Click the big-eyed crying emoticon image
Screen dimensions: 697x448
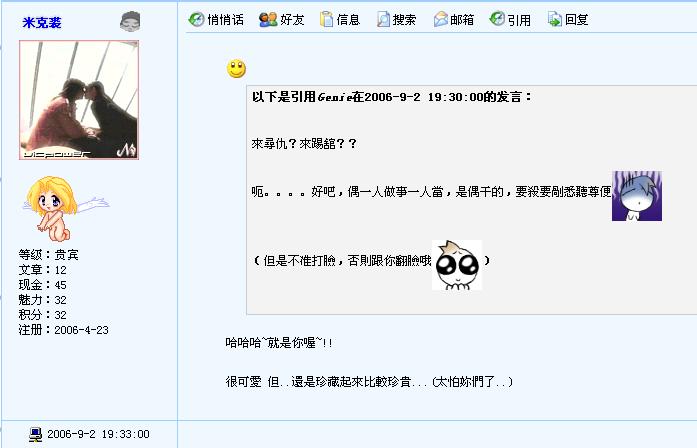coord(457,265)
